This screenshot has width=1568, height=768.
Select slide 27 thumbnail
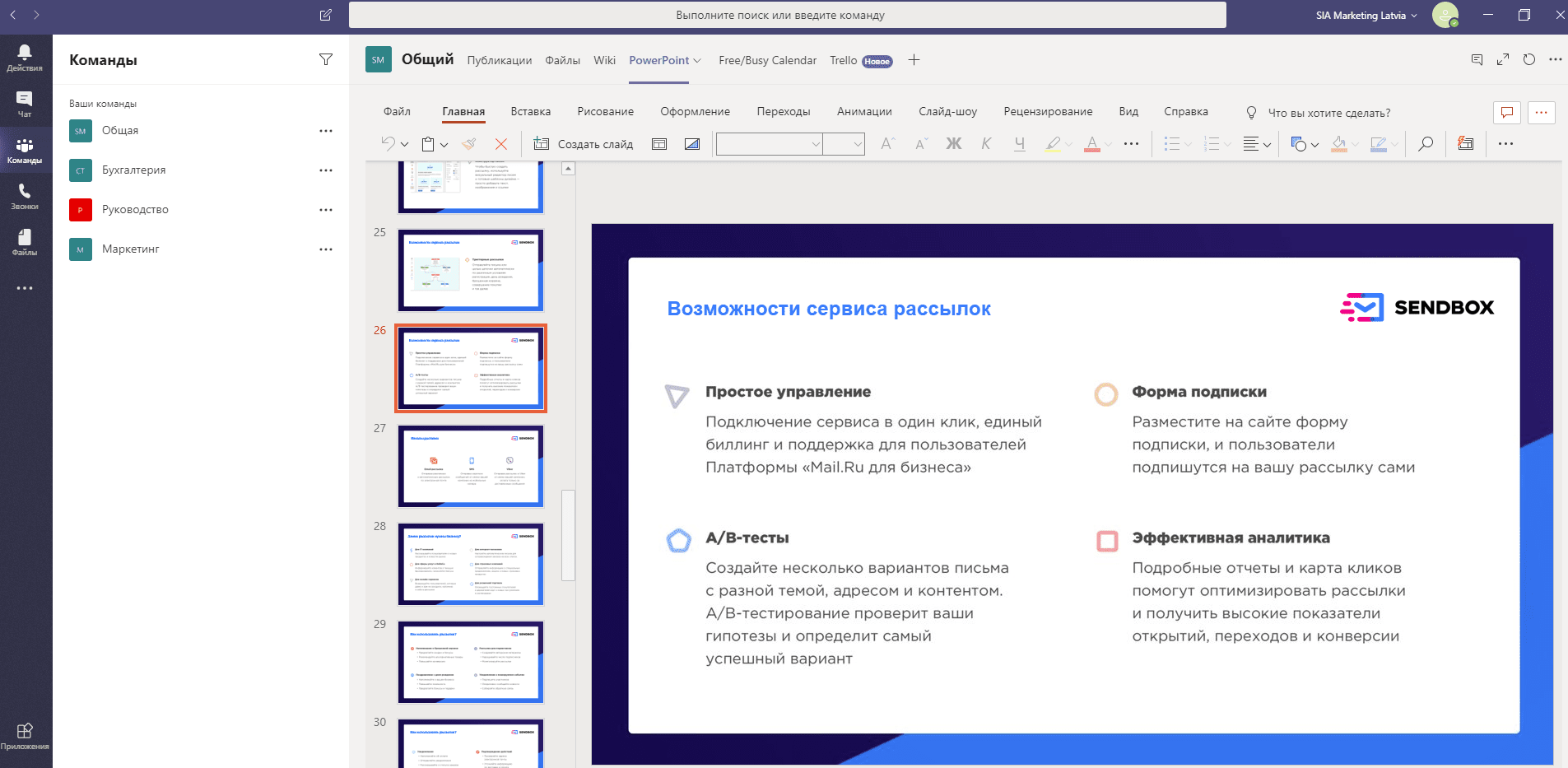(470, 466)
